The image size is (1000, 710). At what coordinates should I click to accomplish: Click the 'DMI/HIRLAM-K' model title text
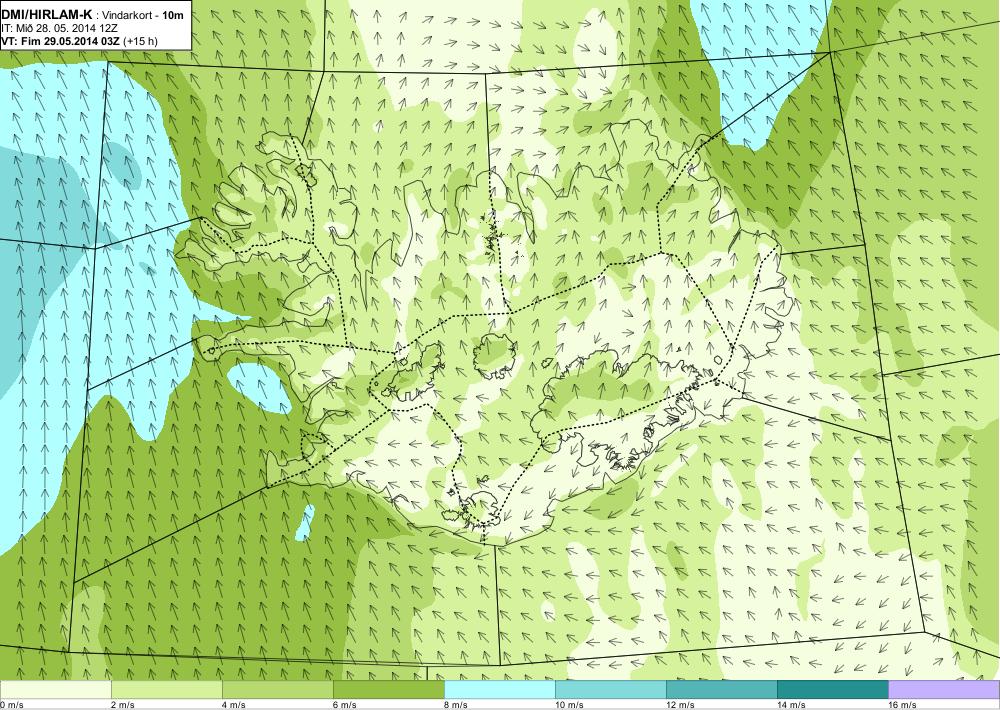tap(47, 13)
